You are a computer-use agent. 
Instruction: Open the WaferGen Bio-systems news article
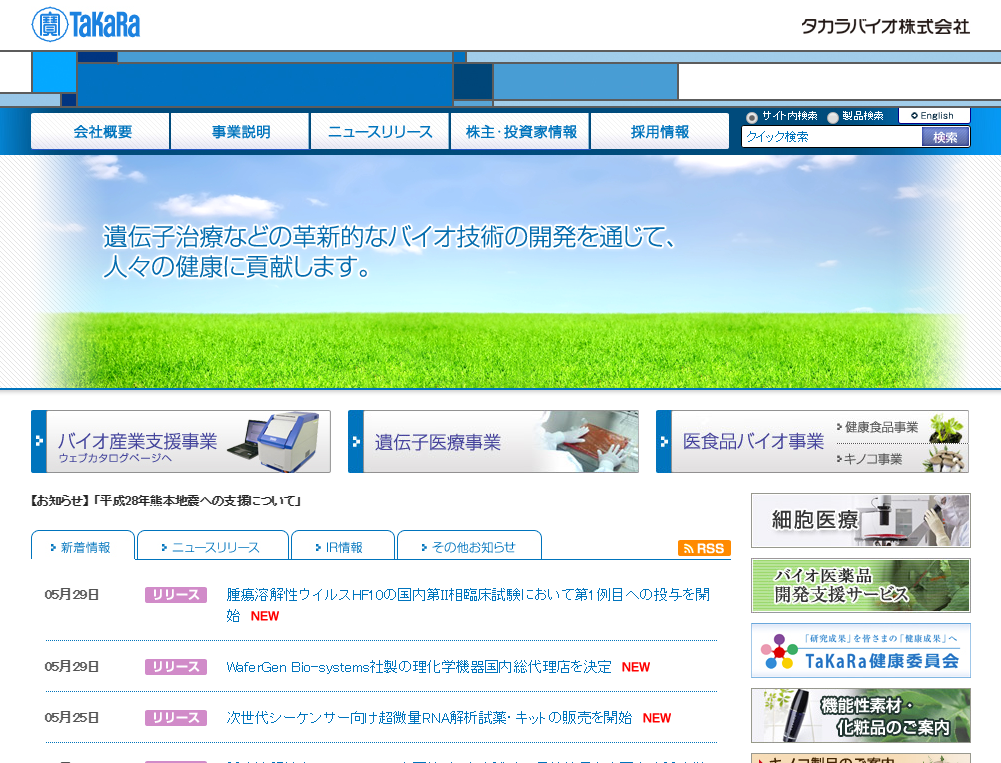tap(418, 667)
